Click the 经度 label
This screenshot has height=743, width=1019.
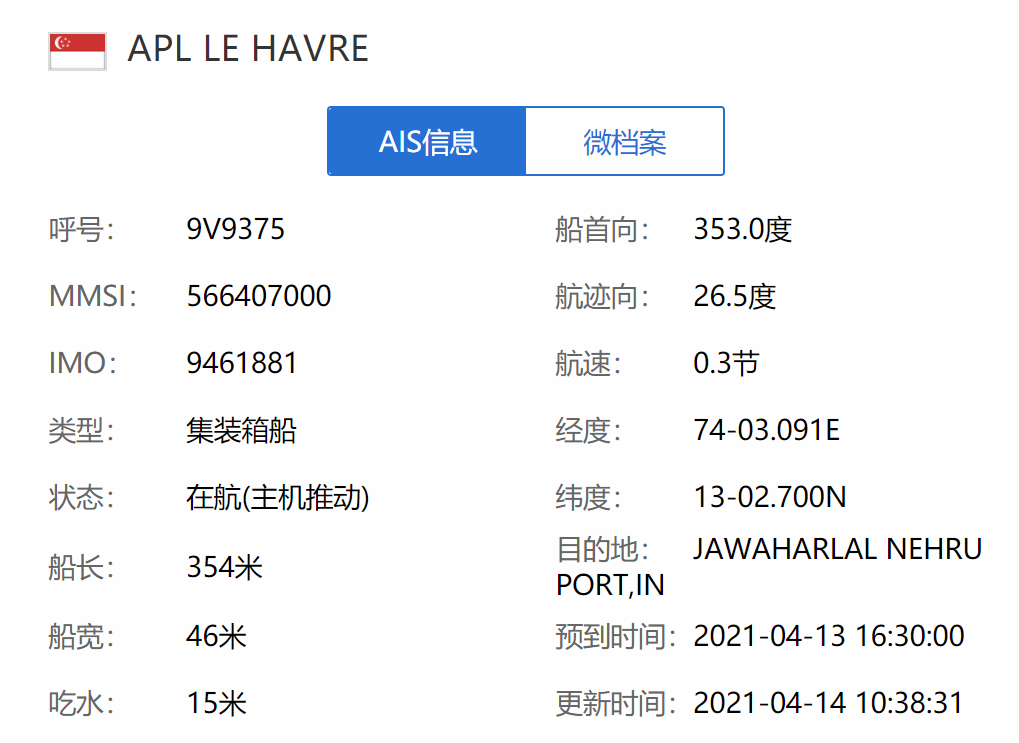click(588, 430)
